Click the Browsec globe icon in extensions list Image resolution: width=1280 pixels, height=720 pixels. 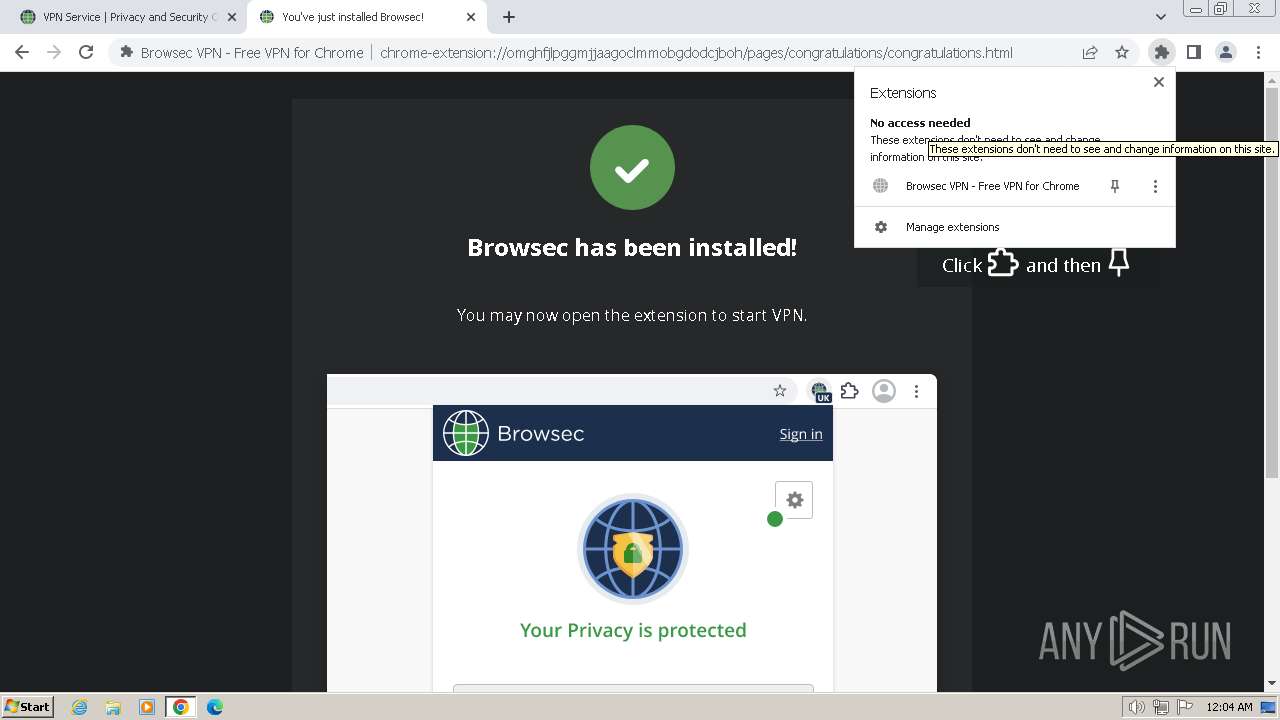[881, 186]
